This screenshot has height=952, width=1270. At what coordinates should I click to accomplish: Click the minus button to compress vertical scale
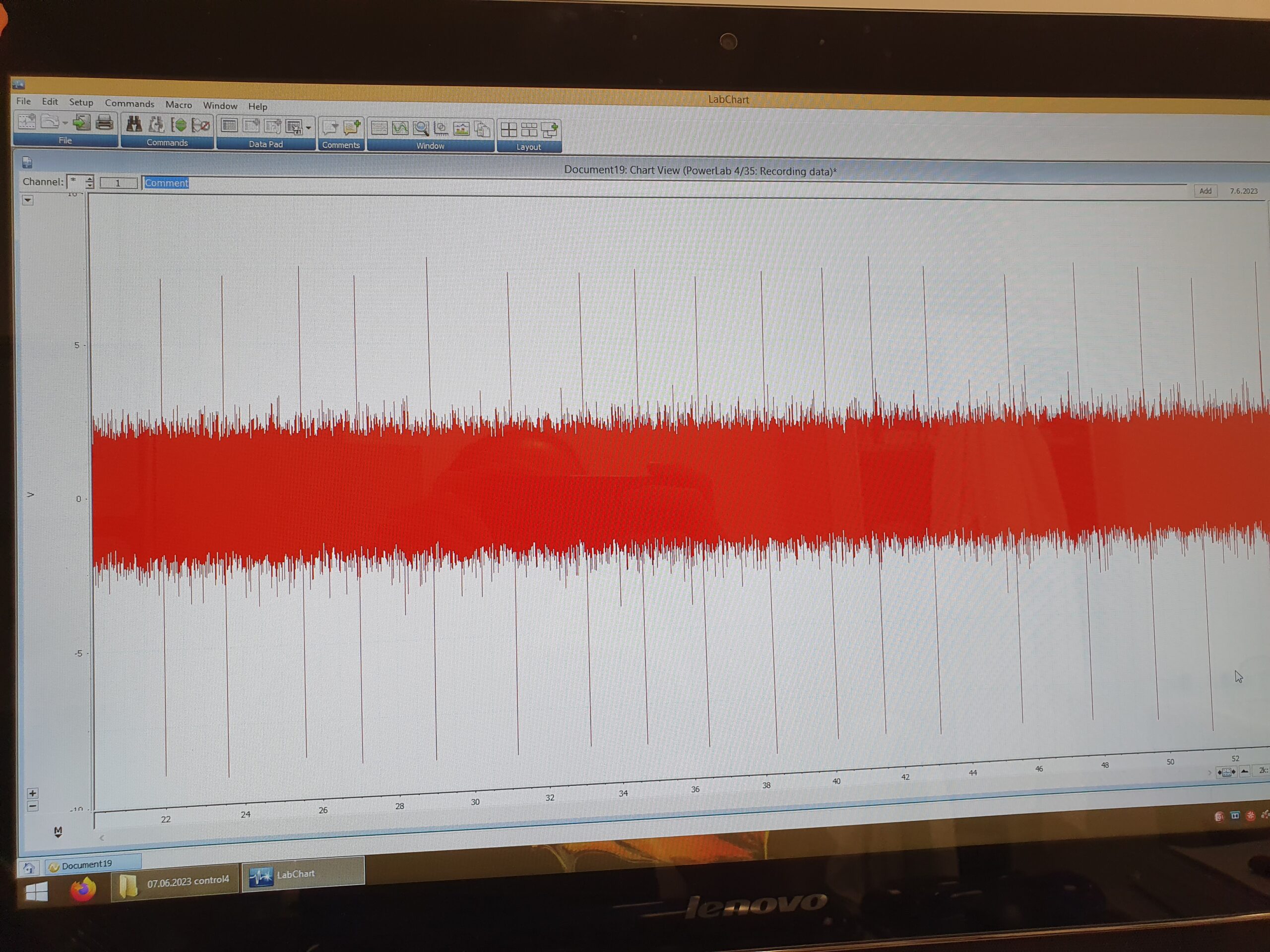click(x=33, y=806)
